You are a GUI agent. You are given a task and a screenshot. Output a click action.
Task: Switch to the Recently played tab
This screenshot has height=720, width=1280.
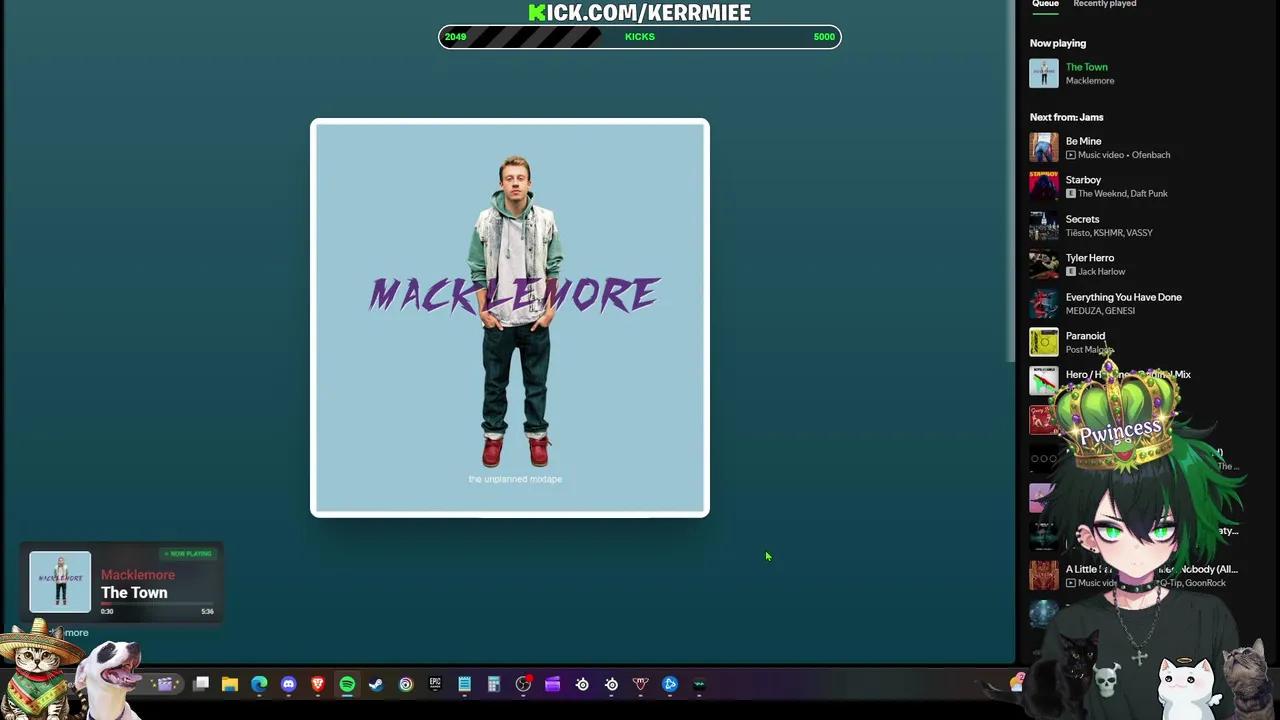[x=1104, y=4]
